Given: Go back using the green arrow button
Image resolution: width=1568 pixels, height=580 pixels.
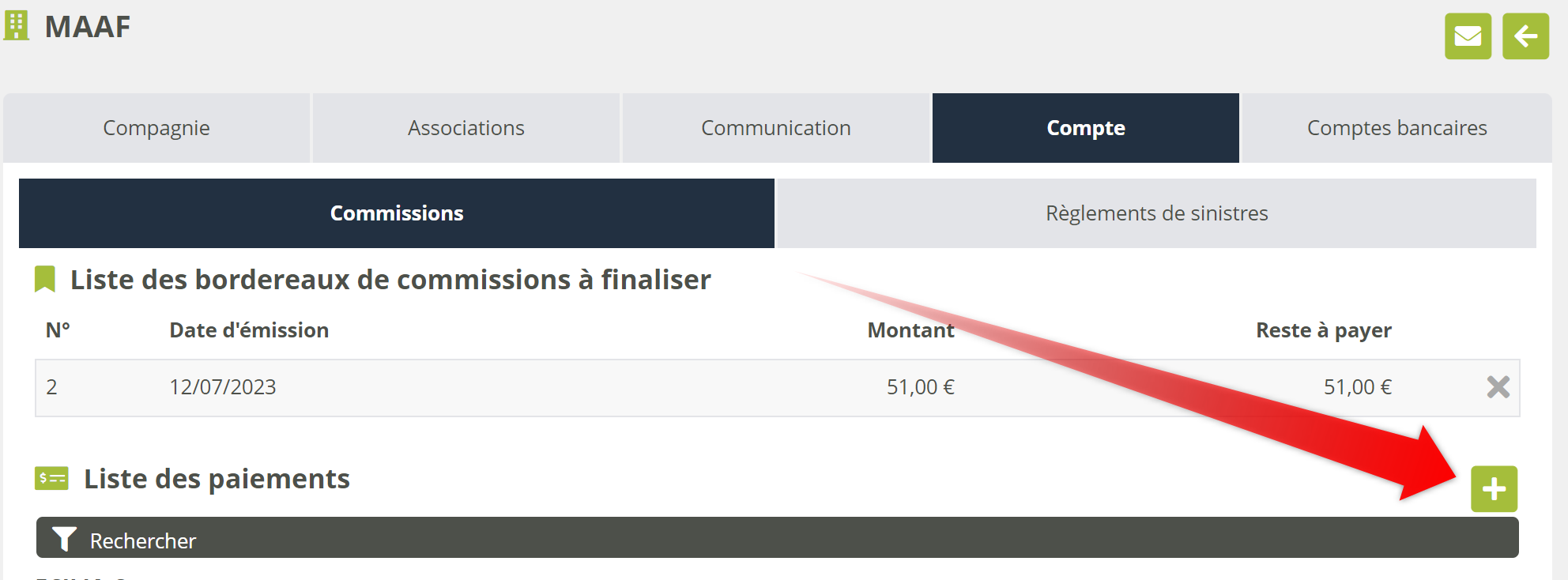Looking at the screenshot, I should 1525,36.
